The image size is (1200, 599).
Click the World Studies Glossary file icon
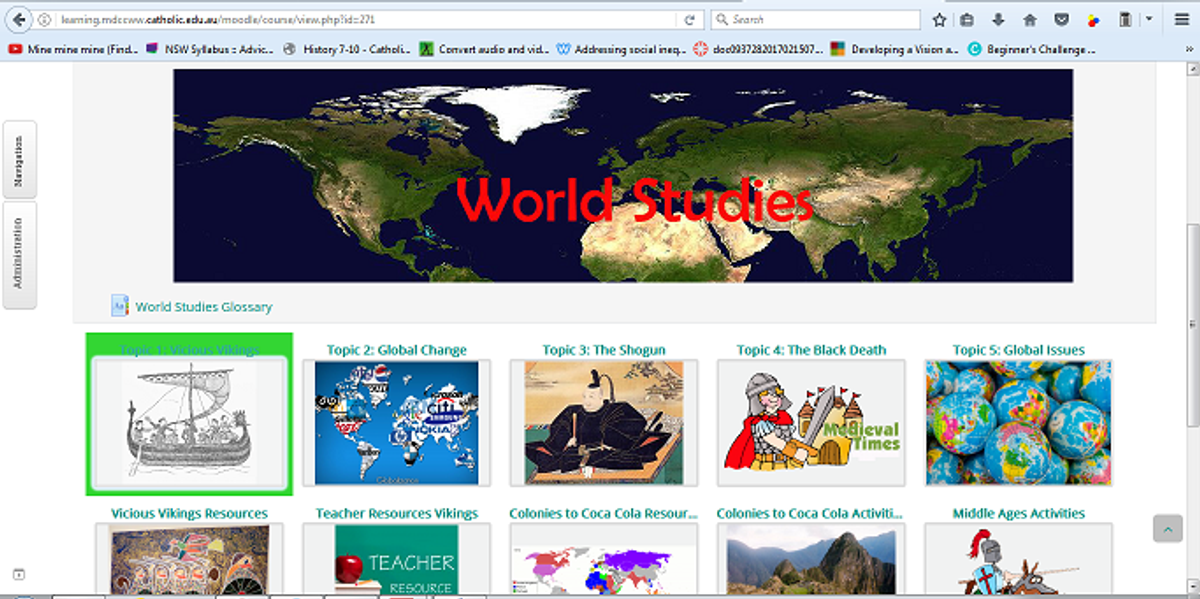coord(120,306)
